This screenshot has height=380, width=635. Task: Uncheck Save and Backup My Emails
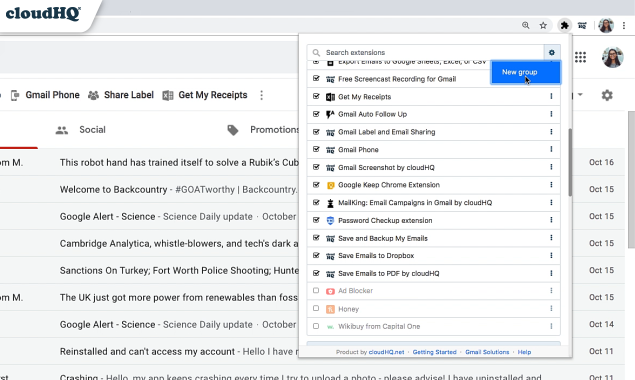point(316,238)
